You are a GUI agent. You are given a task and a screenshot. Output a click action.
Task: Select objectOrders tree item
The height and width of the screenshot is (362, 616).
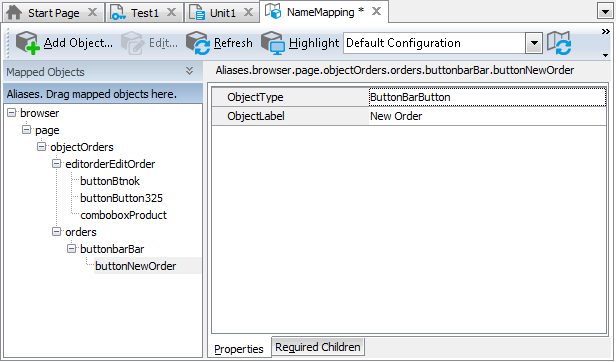pyautogui.click(x=82, y=147)
